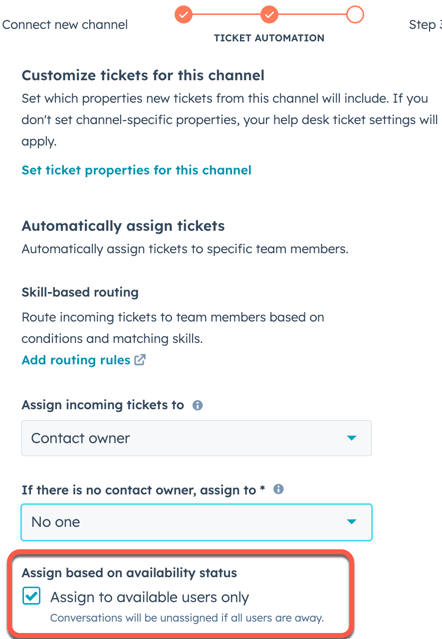Toggle Assign to available users only checkbox
Screen dimensions: 442x639
(x=31, y=596)
